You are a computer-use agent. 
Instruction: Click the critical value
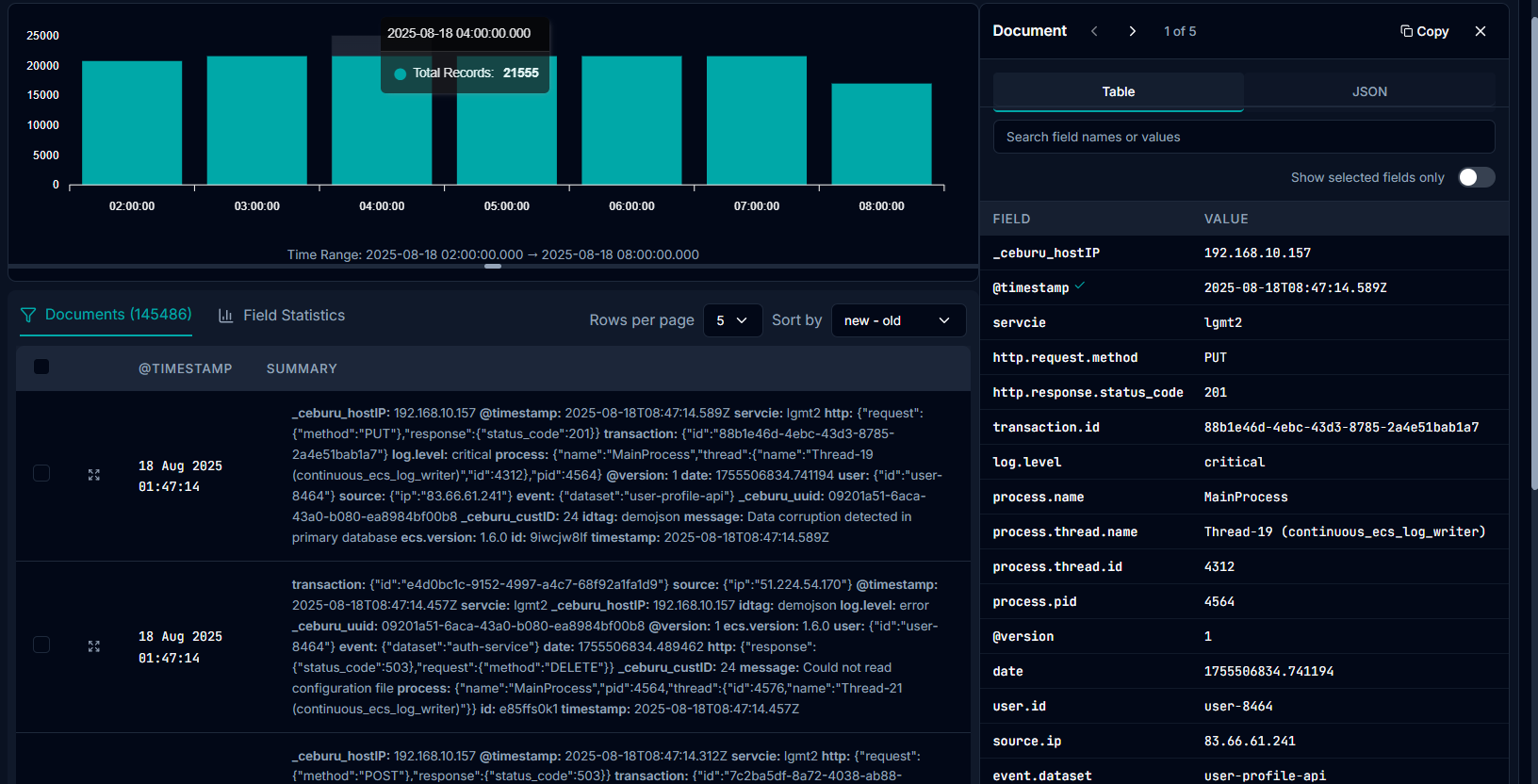[1235, 462]
